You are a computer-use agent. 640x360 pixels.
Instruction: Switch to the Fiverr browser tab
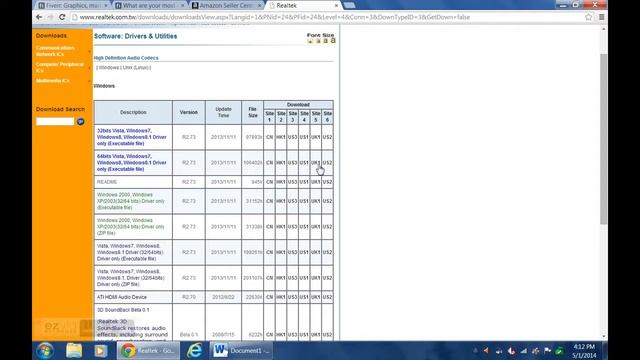tap(72, 5)
